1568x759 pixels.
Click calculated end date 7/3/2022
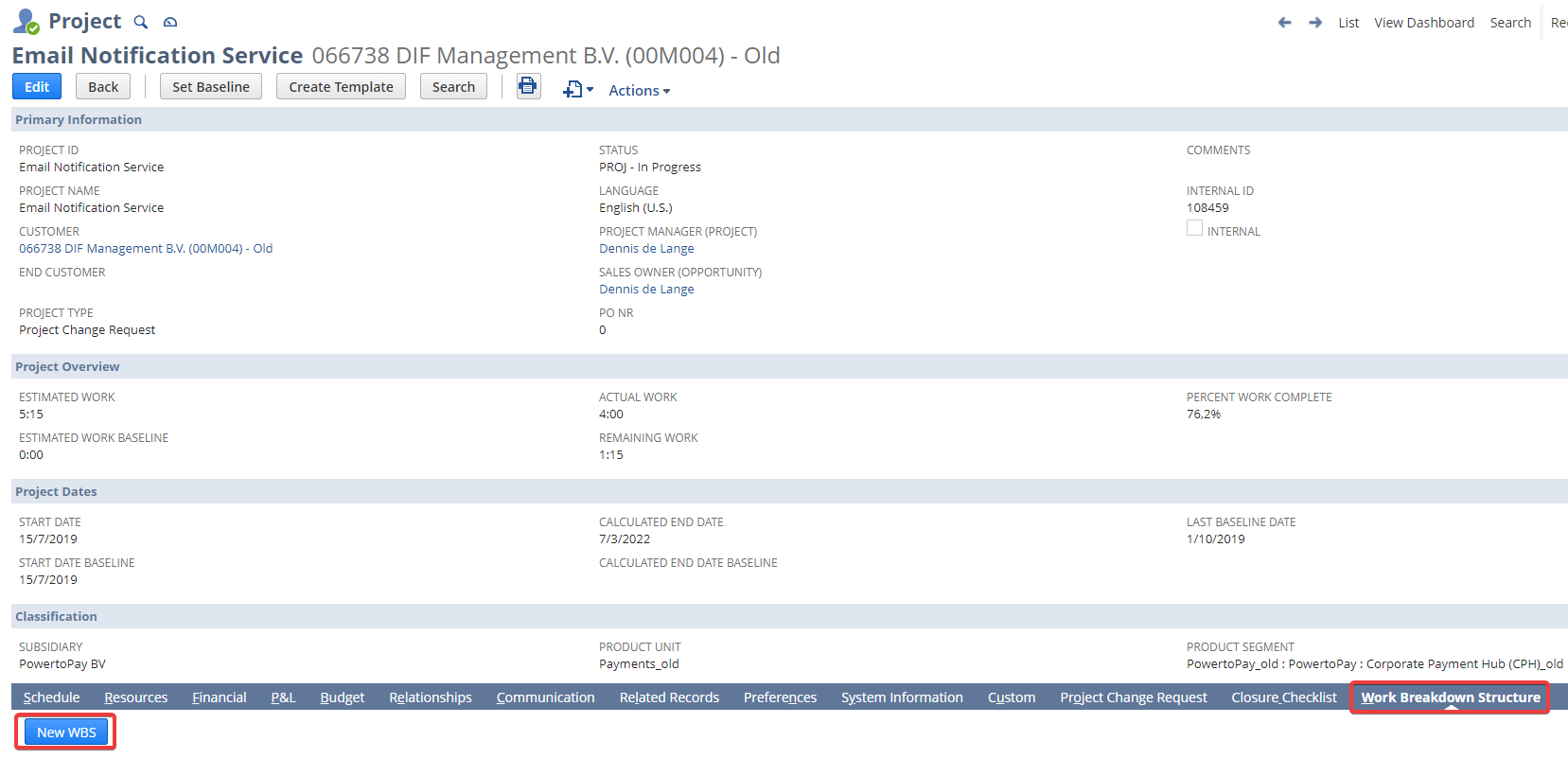pyautogui.click(x=625, y=538)
